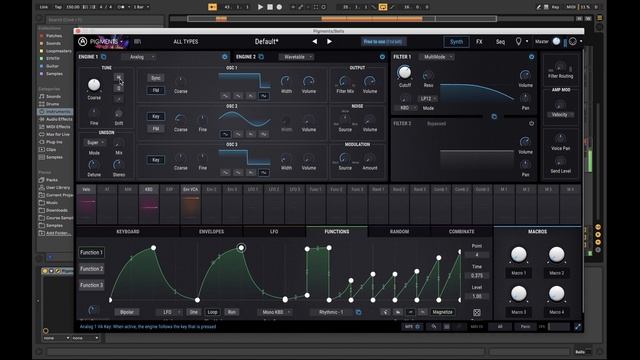Select OSC 3 square waveform icon
Screen dimensions: 640x360
point(264,173)
